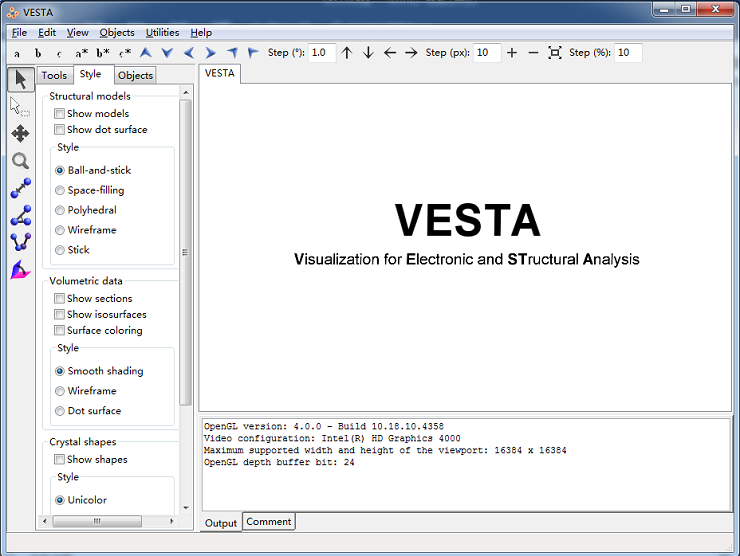Select the Dihedral angle measurement tool

pyautogui.click(x=20, y=242)
